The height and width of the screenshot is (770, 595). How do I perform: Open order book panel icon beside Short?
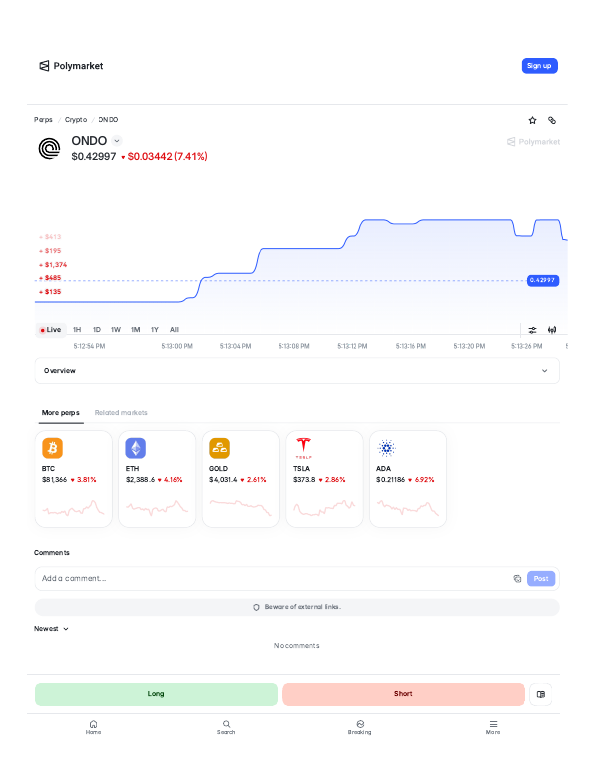point(541,694)
